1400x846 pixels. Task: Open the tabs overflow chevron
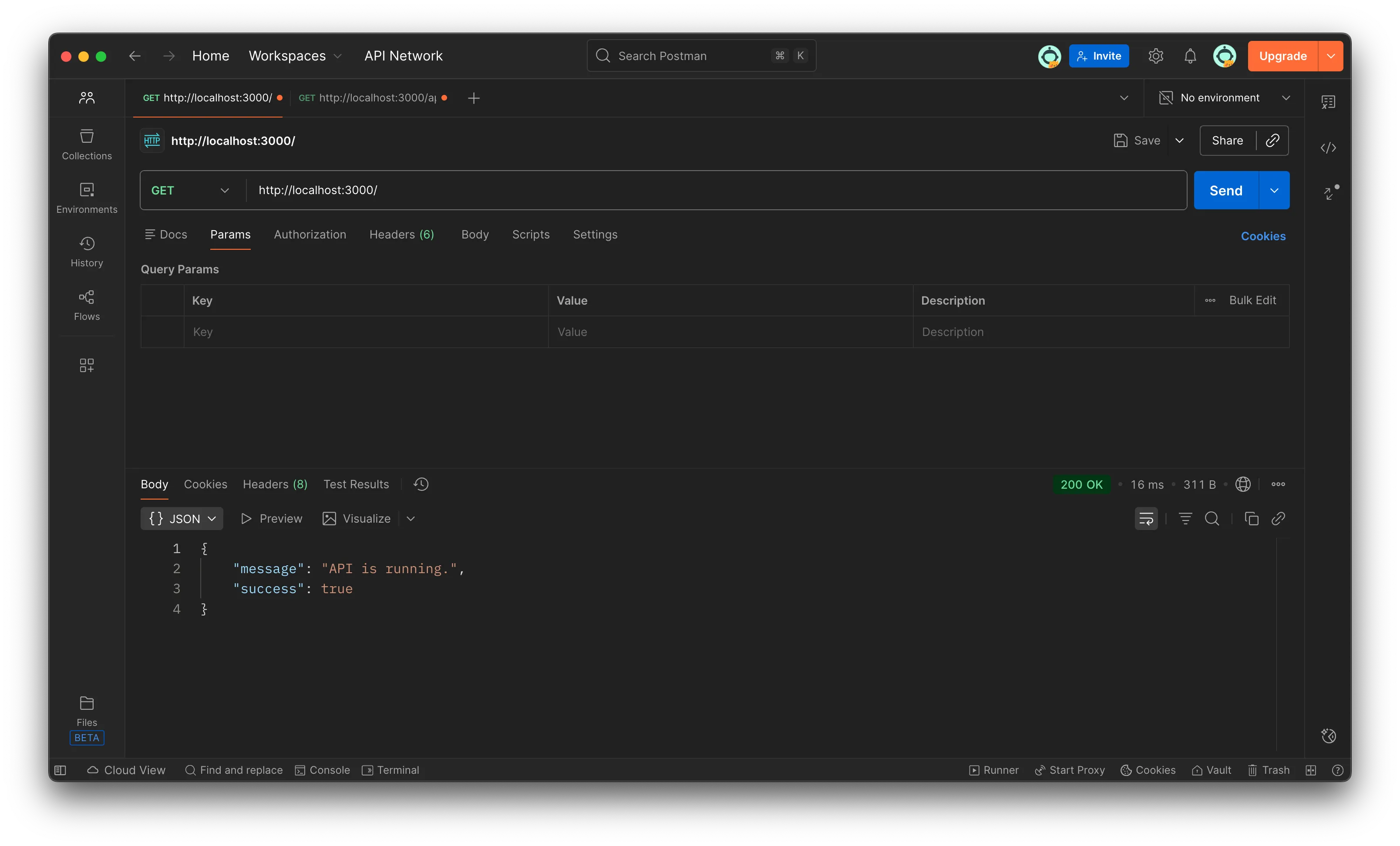[1123, 98]
